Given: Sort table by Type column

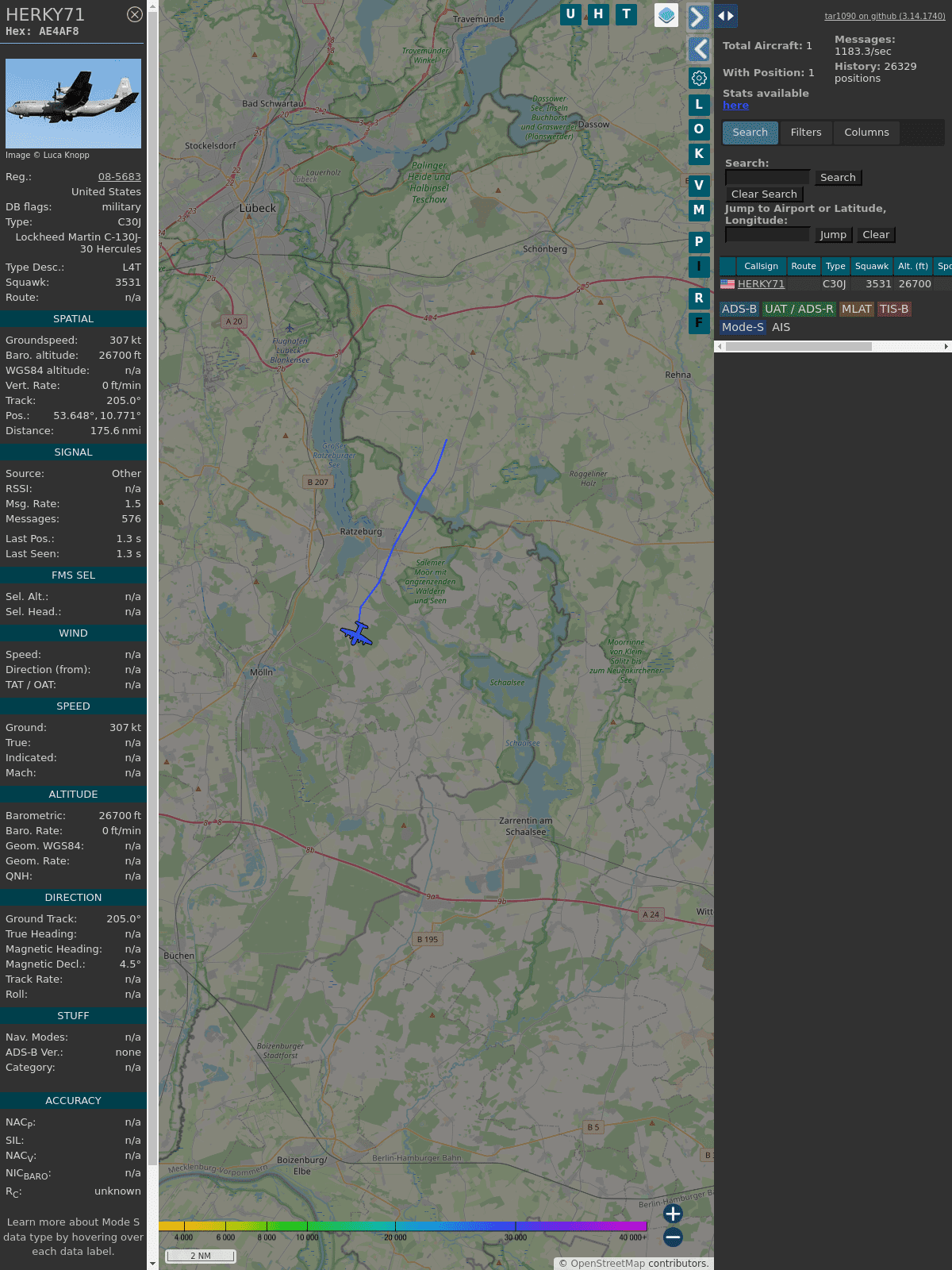Looking at the screenshot, I should [x=835, y=267].
